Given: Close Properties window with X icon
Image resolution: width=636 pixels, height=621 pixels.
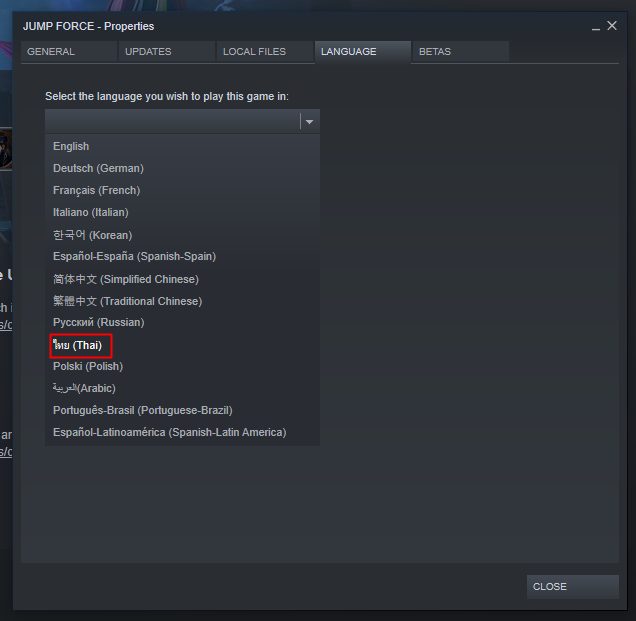Looking at the screenshot, I should tap(612, 26).
